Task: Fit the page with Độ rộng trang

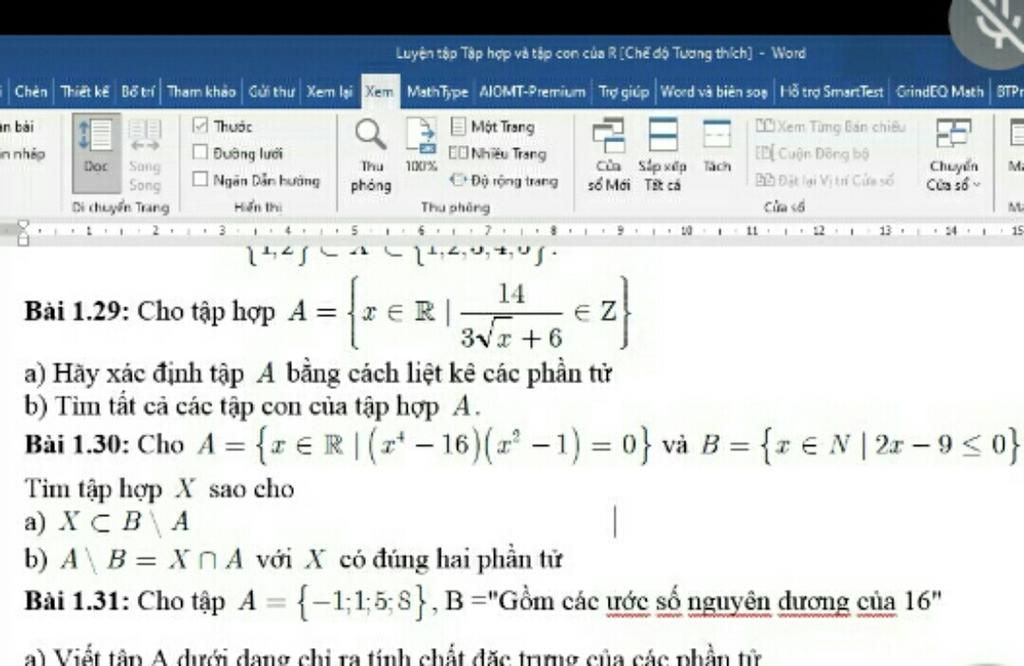Action: [504, 180]
